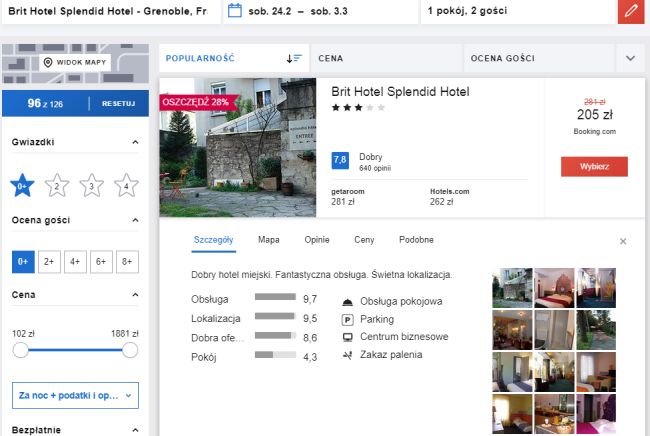Viewport: 650px width, 436px height.
Task: Click the sort order icon beside Popularność
Action: point(293,58)
